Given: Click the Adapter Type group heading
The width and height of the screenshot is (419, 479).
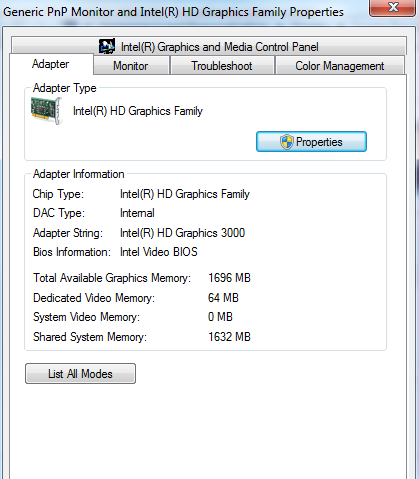Looking at the screenshot, I should [x=65, y=88].
